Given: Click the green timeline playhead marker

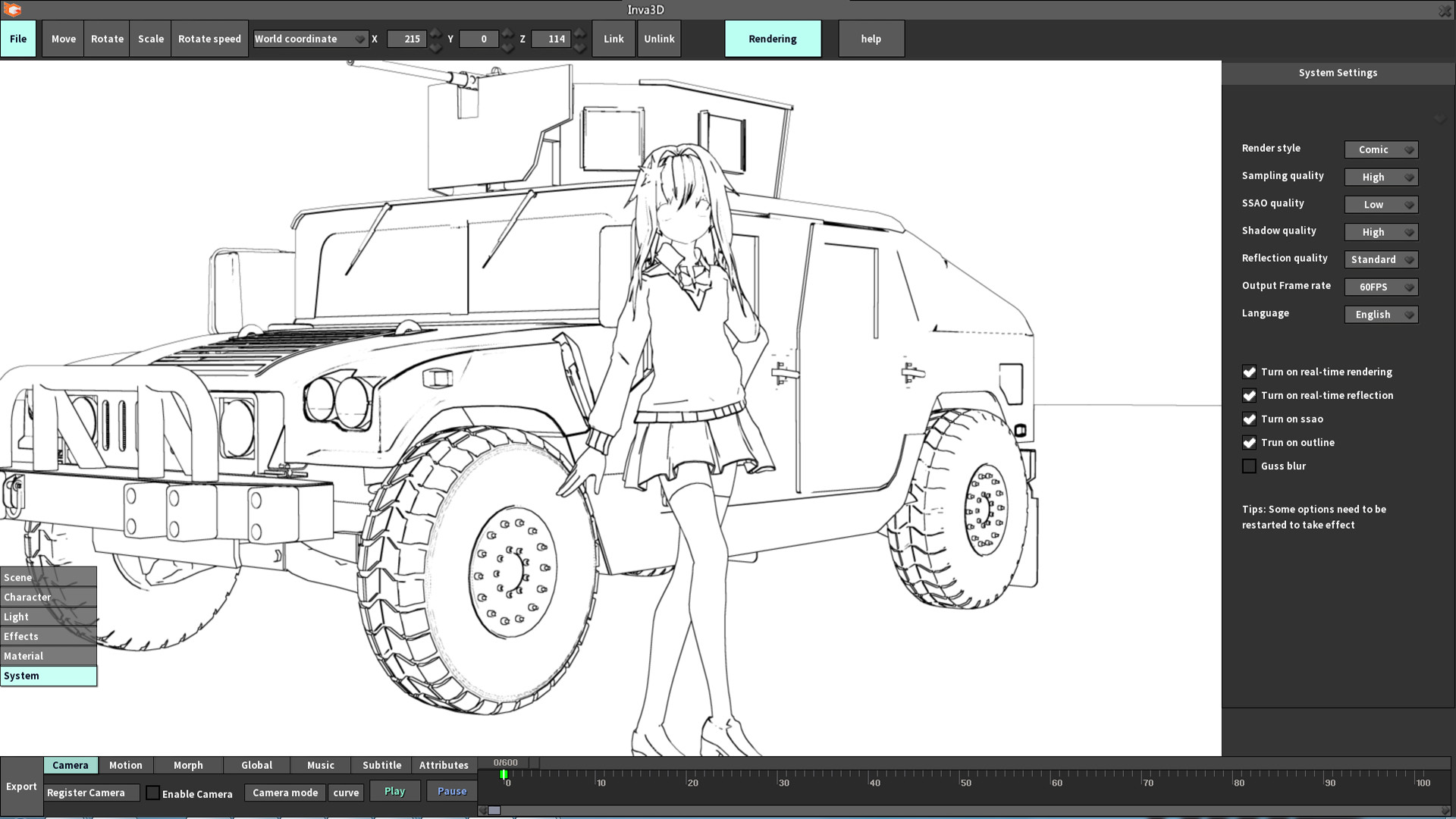Looking at the screenshot, I should tap(504, 774).
